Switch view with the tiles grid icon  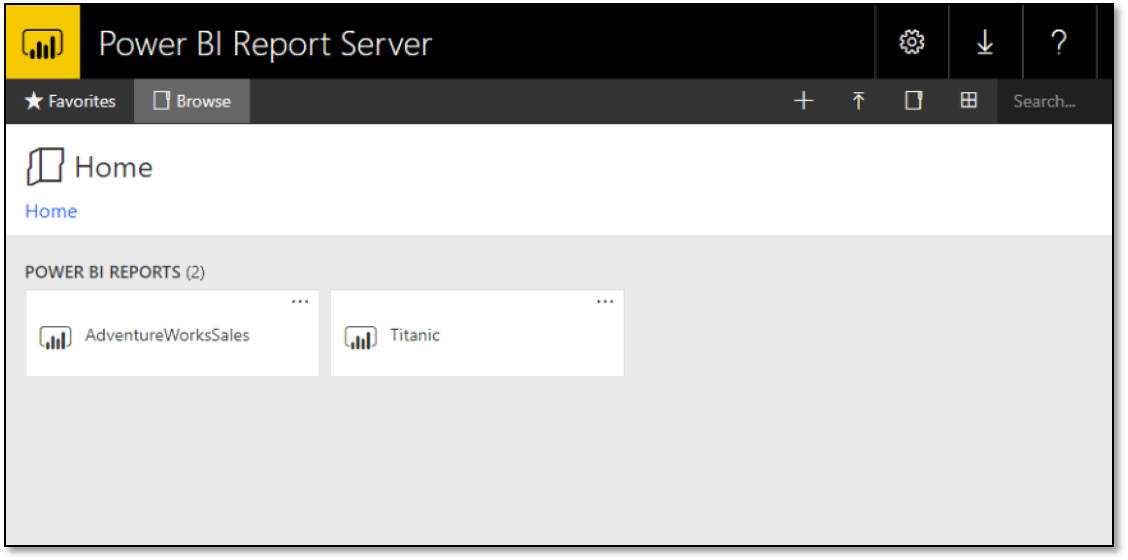pos(969,101)
